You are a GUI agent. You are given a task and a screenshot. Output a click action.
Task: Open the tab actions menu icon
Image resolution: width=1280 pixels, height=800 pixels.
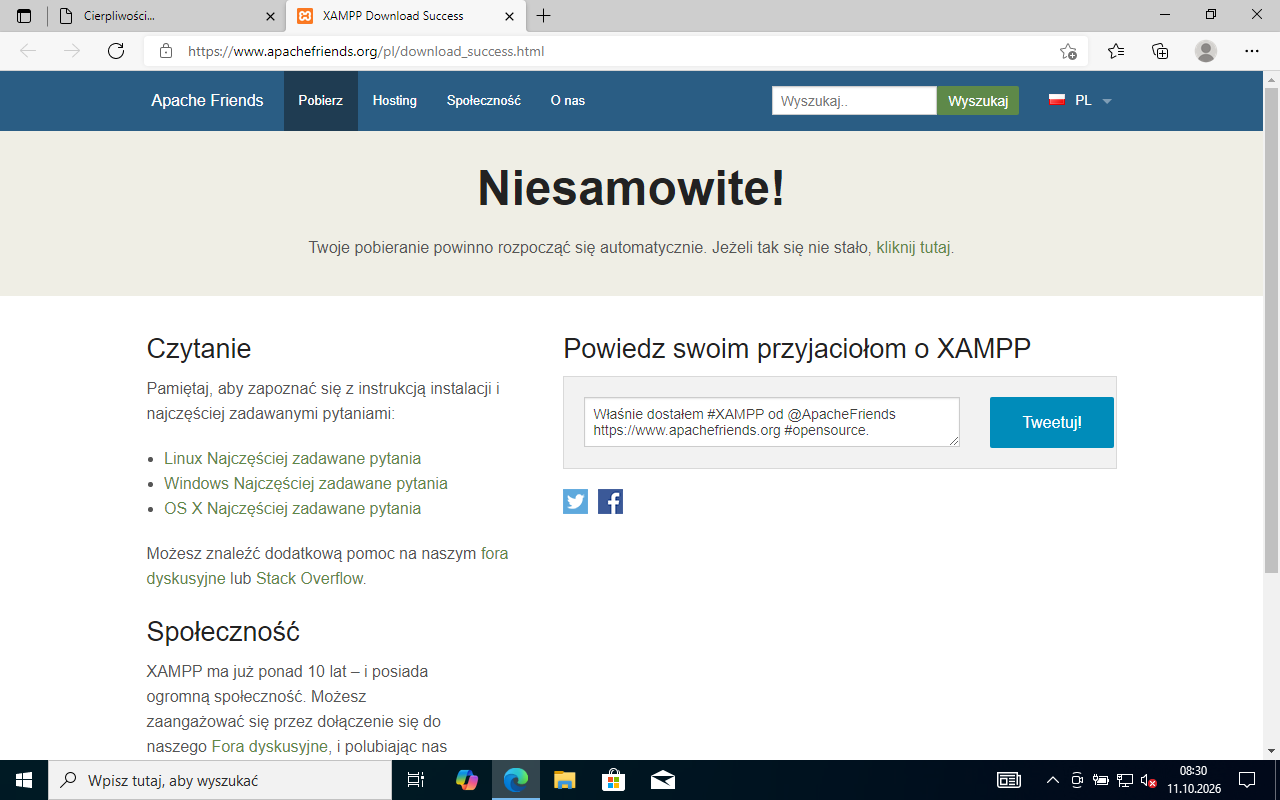(24, 16)
